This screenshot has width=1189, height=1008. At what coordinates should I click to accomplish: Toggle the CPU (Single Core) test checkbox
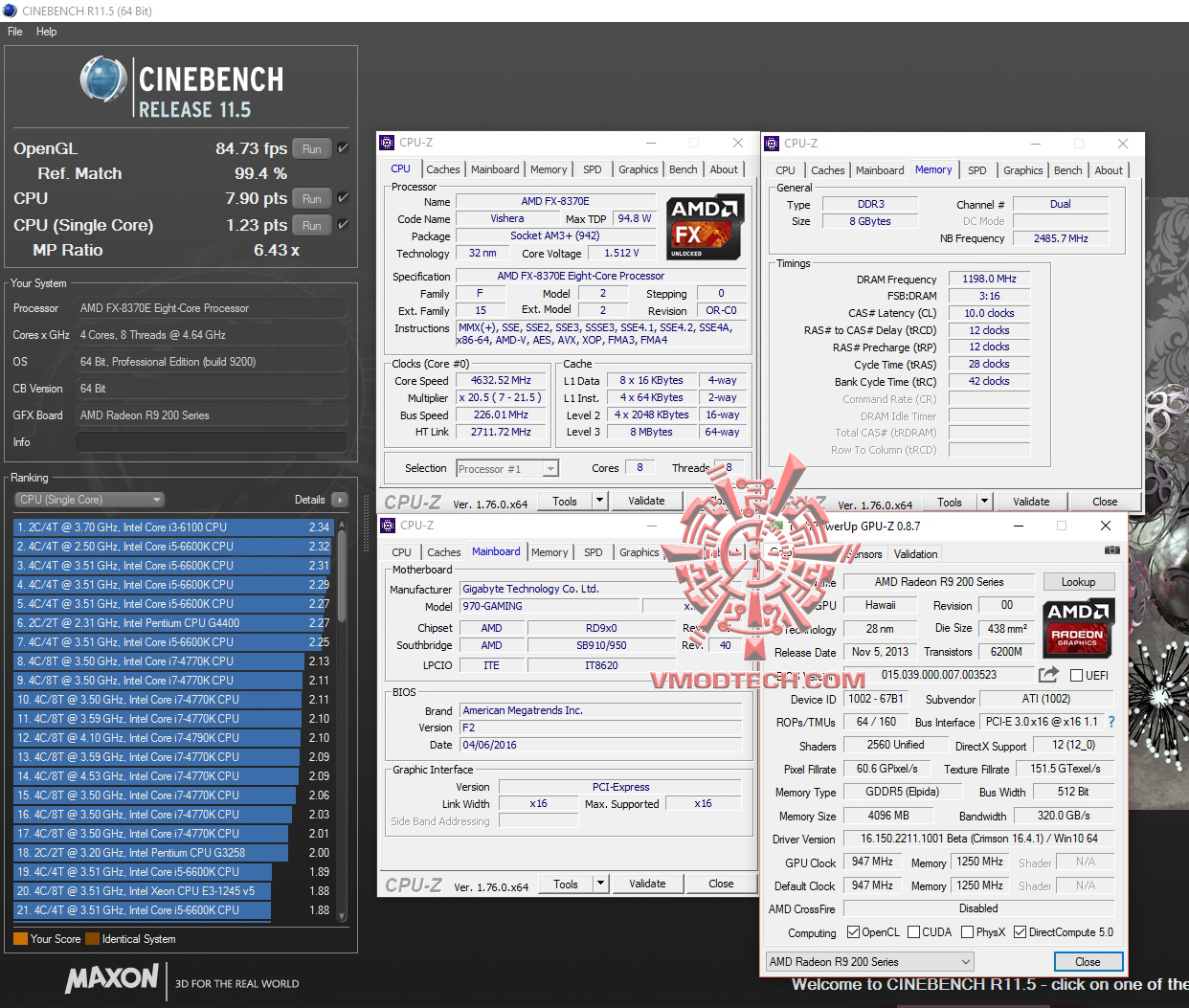343,225
